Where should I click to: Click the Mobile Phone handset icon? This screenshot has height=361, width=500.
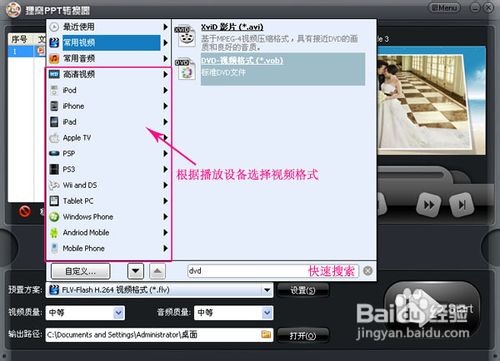(54, 248)
